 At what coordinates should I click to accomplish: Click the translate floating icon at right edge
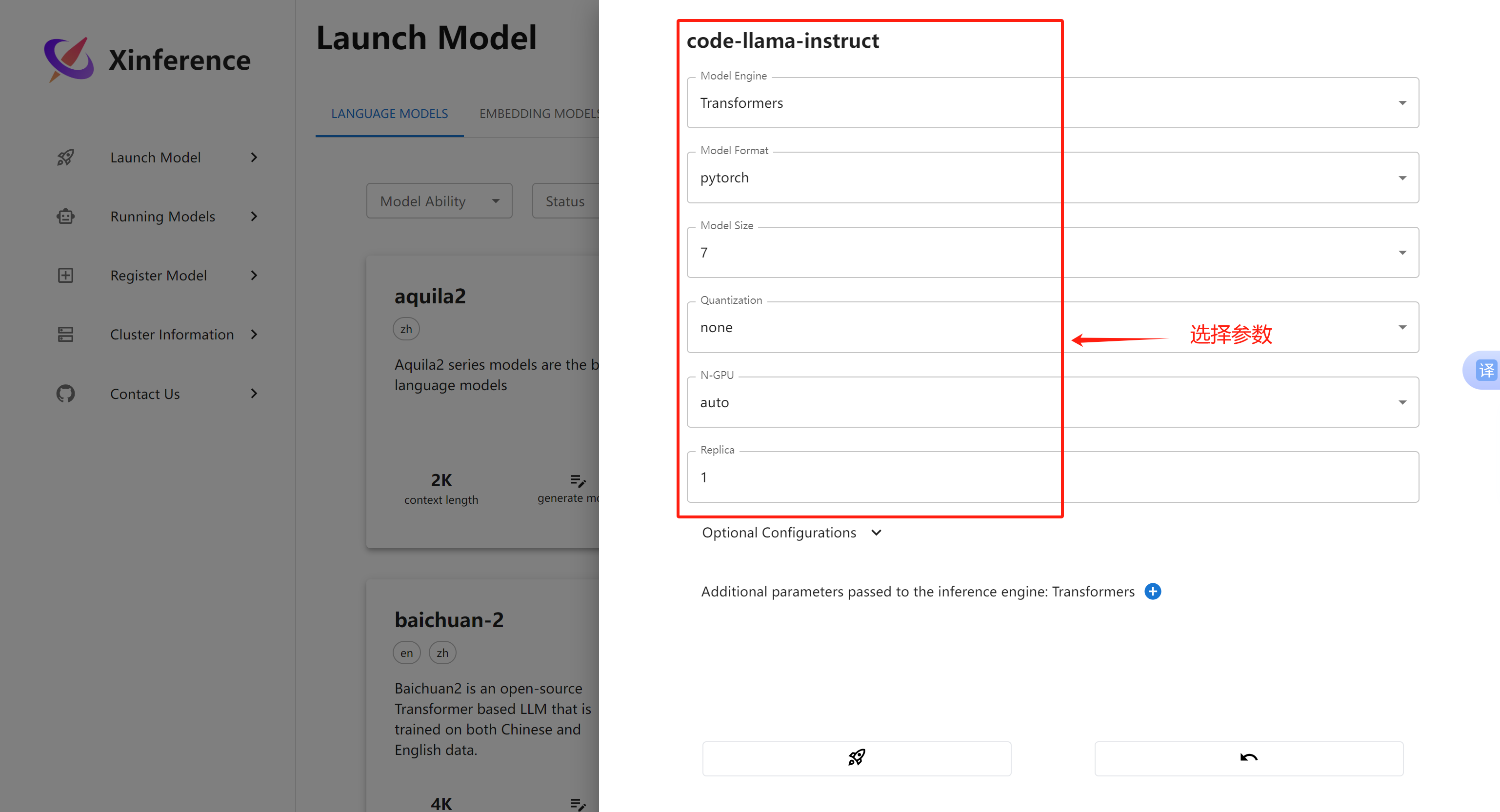pyautogui.click(x=1485, y=370)
